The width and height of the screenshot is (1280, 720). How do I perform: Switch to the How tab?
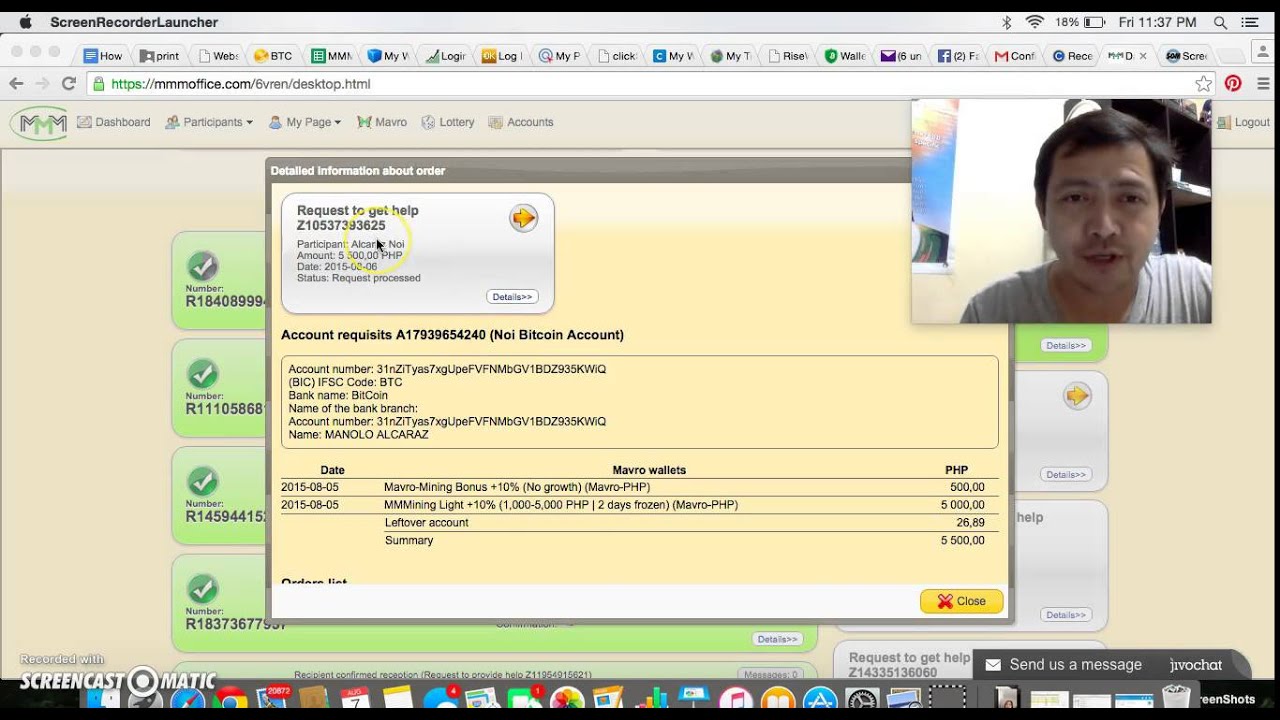(103, 56)
